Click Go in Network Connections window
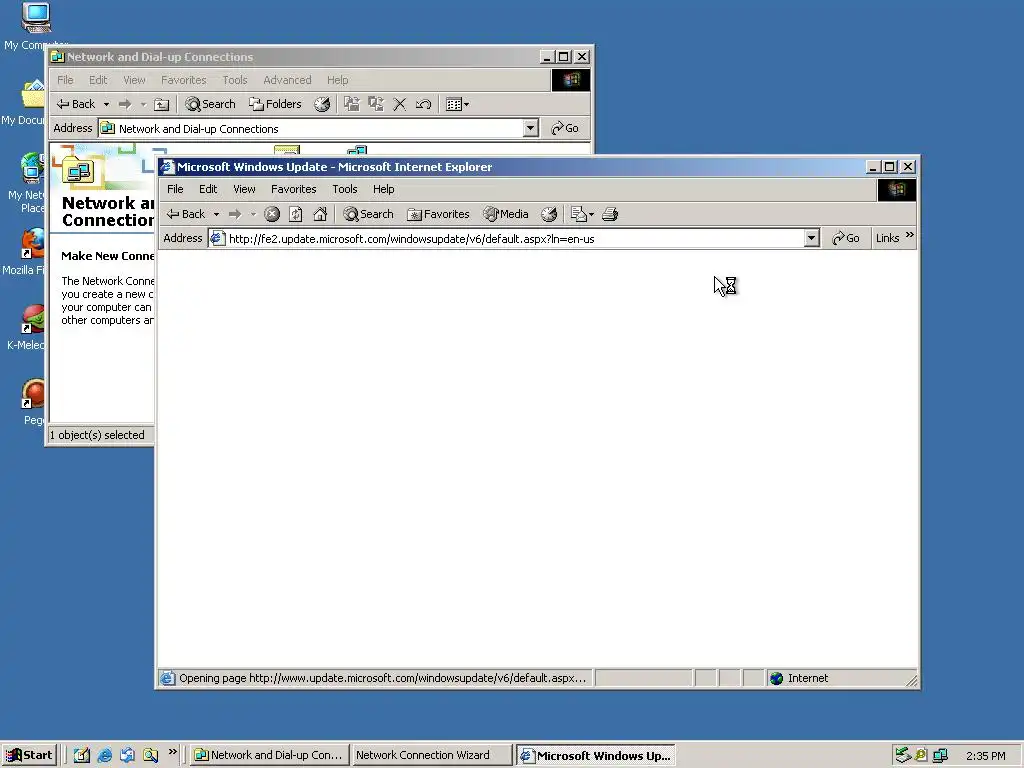Screen dimensions: 1024x768 (565, 128)
